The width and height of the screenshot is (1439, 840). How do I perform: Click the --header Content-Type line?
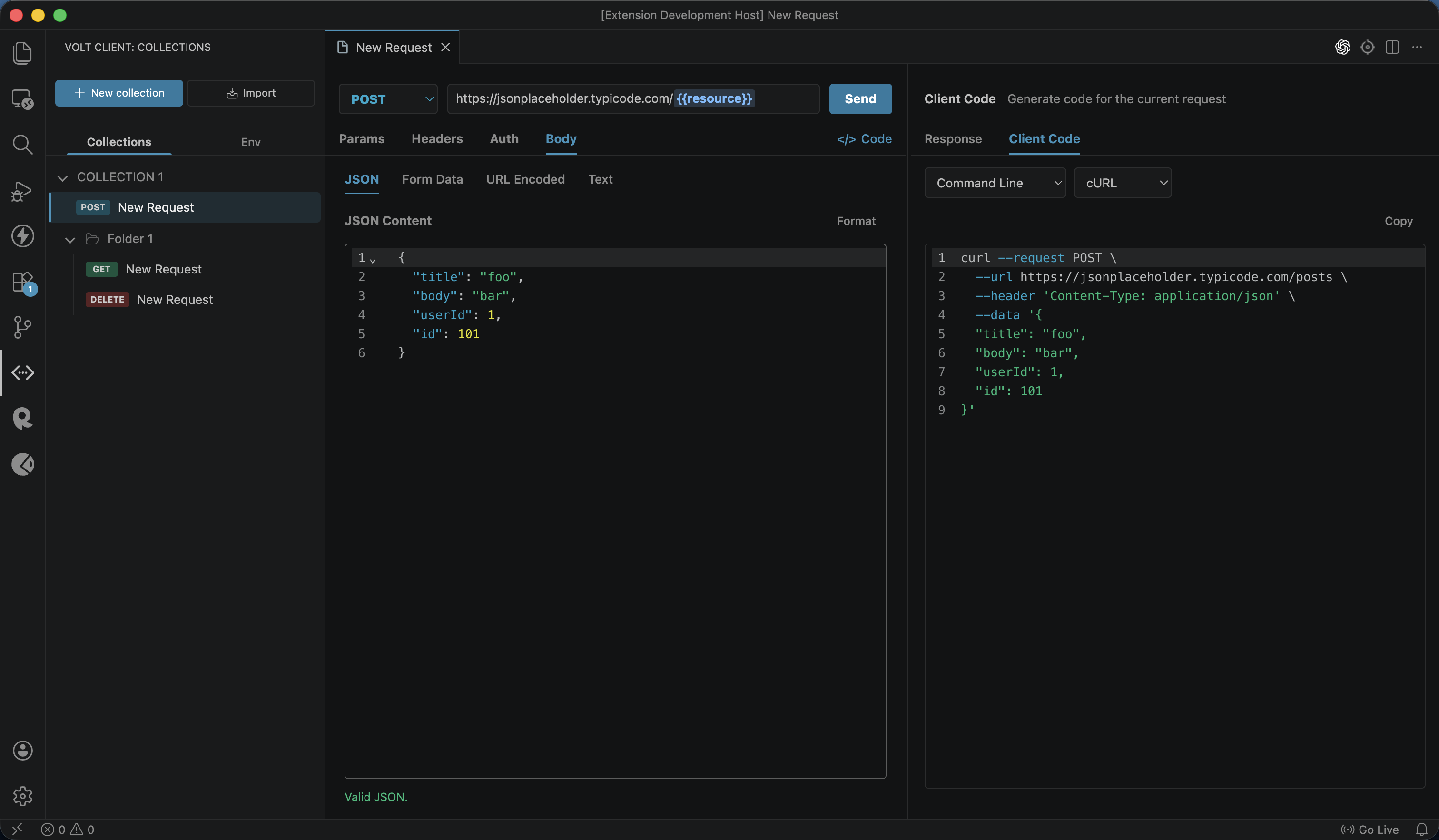pos(1134,295)
